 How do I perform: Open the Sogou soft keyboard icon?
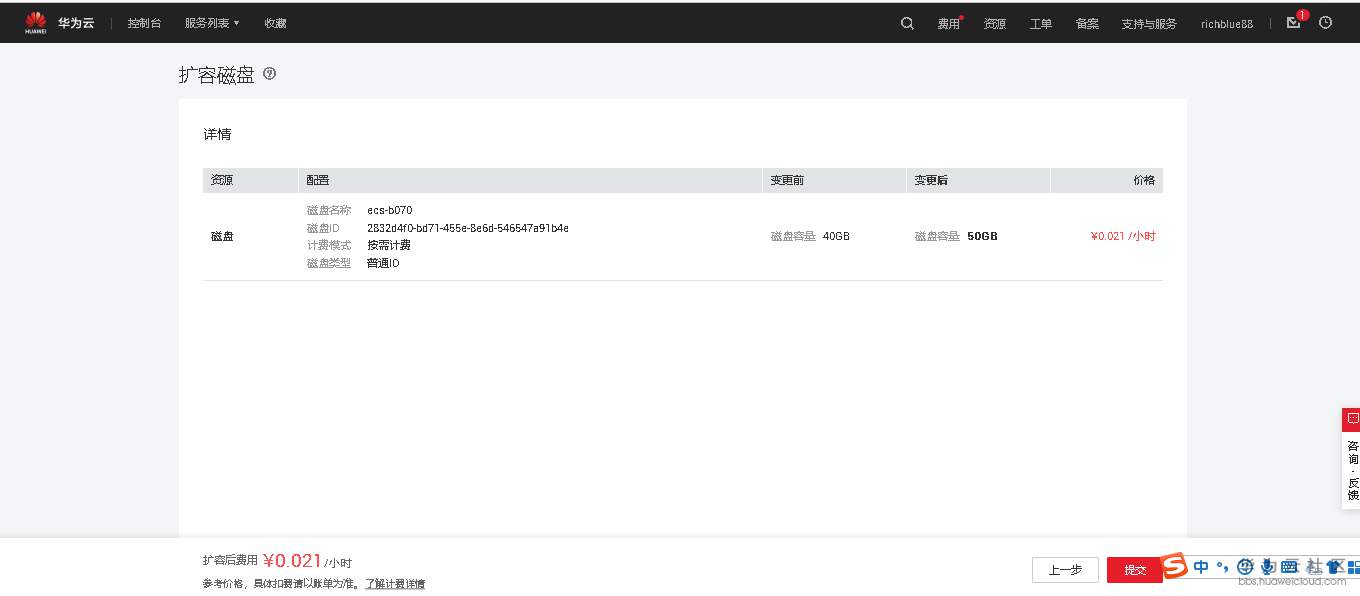[1289, 566]
